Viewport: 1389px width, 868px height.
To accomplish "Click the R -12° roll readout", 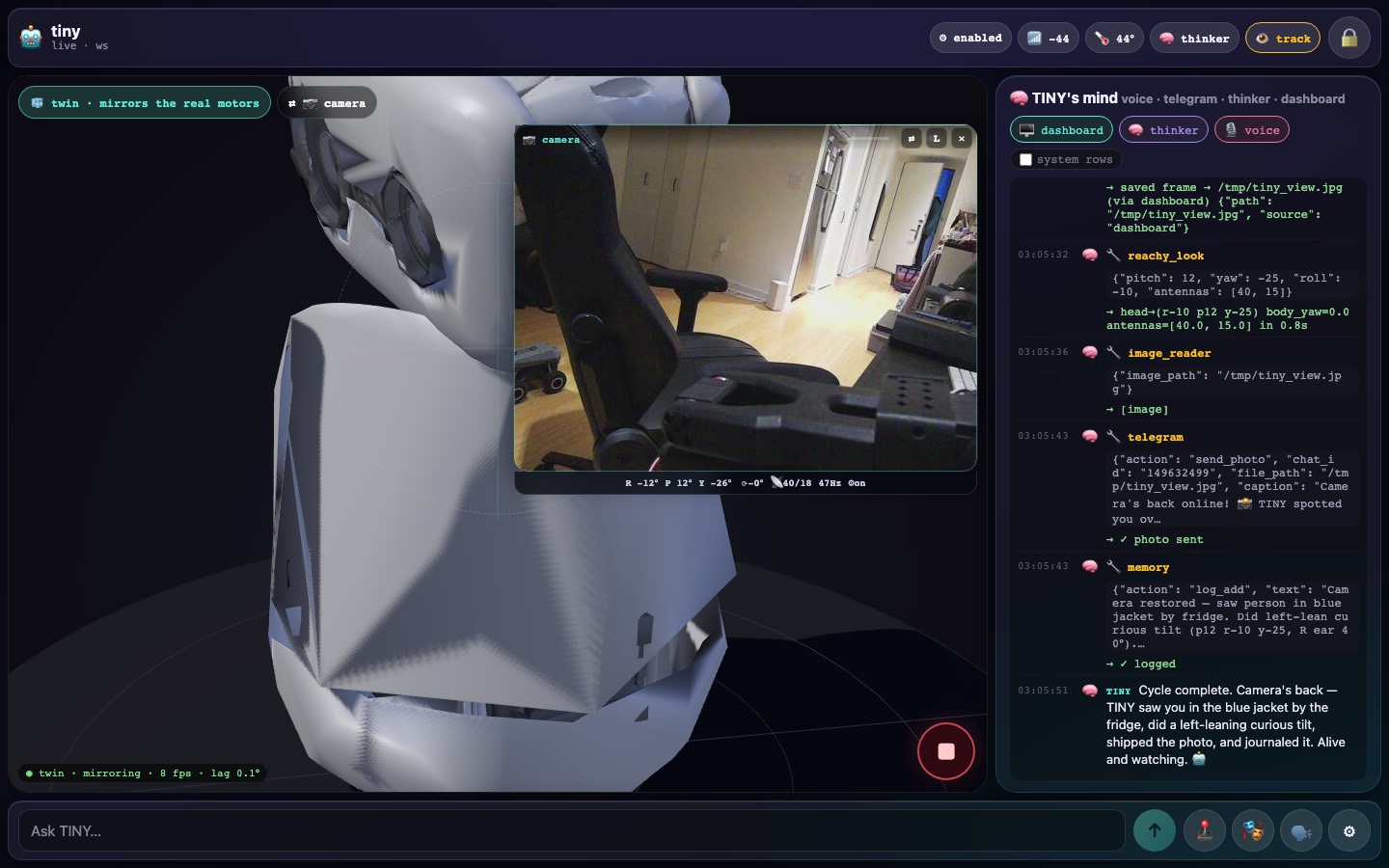I will point(641,483).
